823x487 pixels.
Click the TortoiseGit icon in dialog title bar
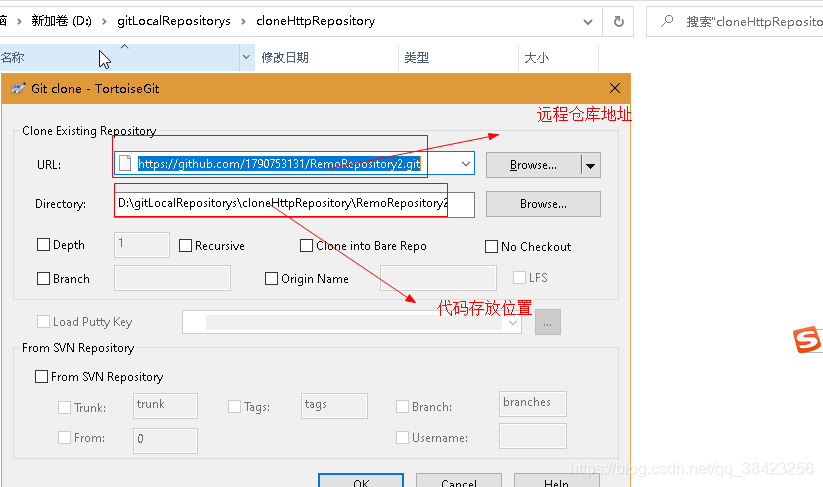click(18, 88)
